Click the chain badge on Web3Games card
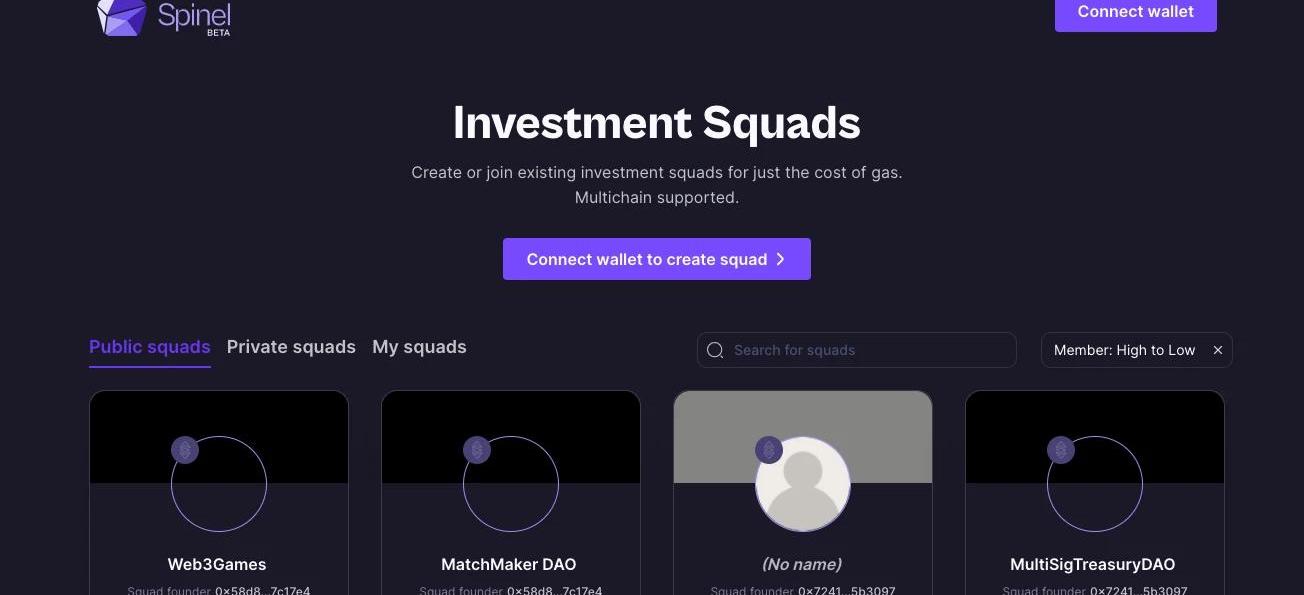The height and width of the screenshot is (595, 1304). click(185, 450)
